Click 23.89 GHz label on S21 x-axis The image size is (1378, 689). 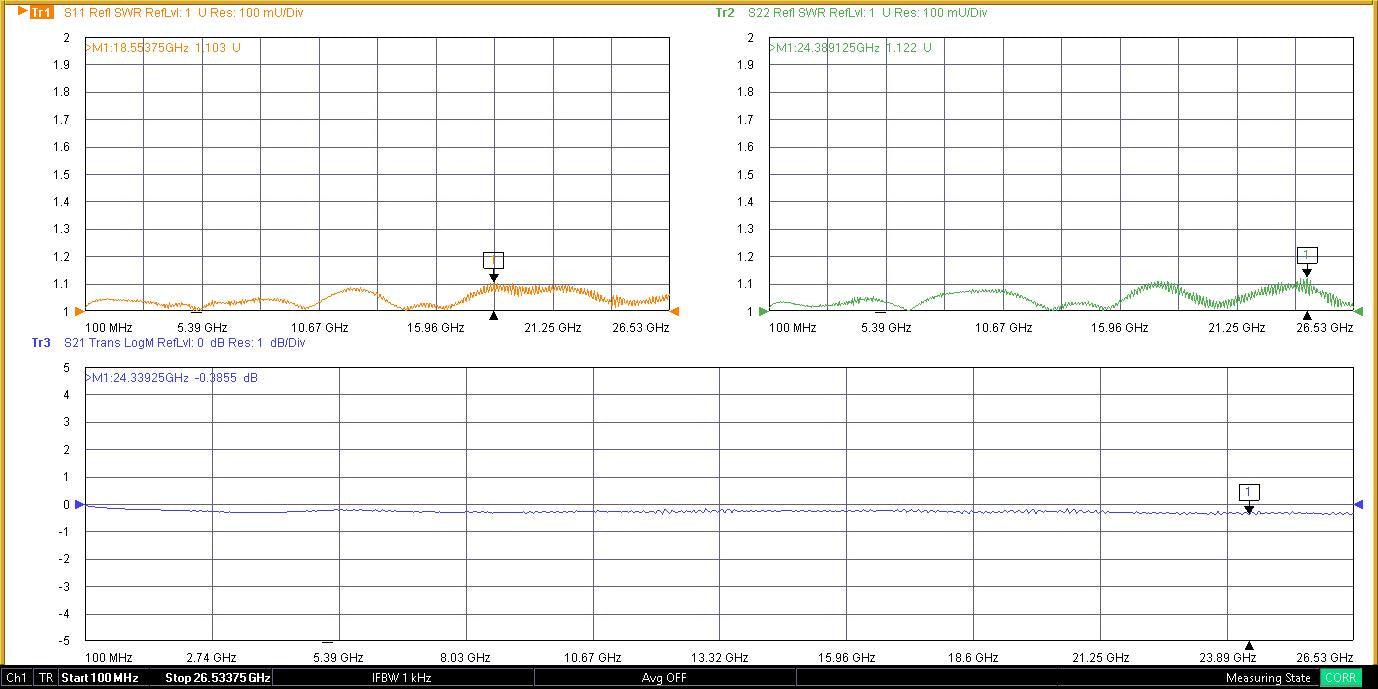pos(1228,657)
